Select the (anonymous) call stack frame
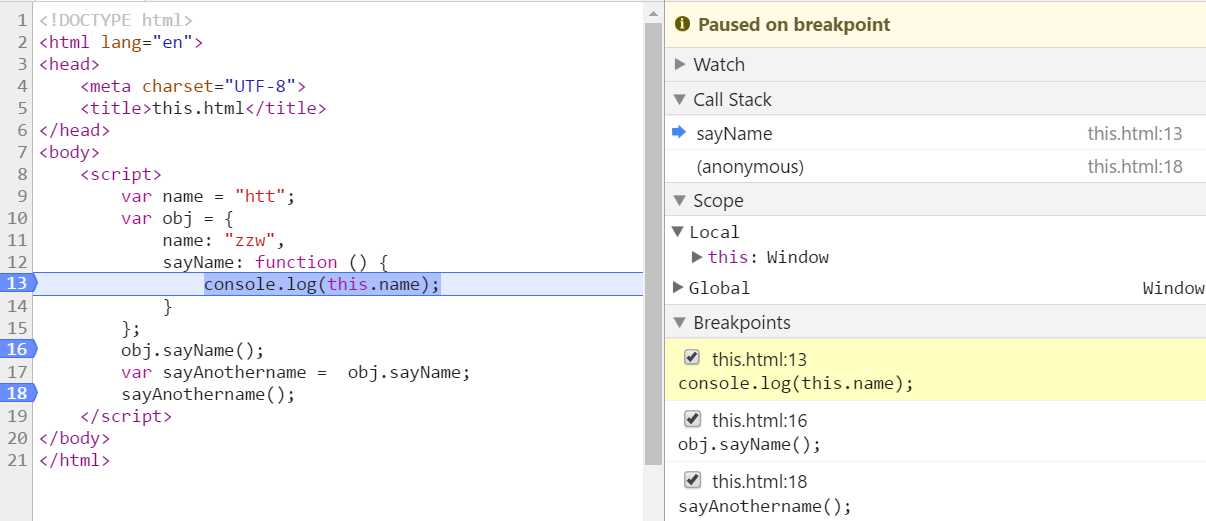 pyautogui.click(x=935, y=167)
